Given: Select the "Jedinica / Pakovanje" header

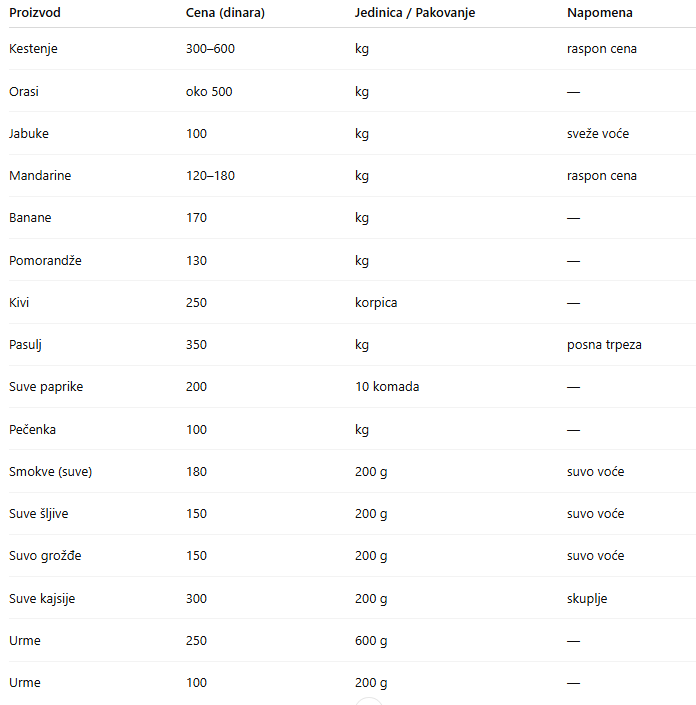Looking at the screenshot, I should point(414,13).
